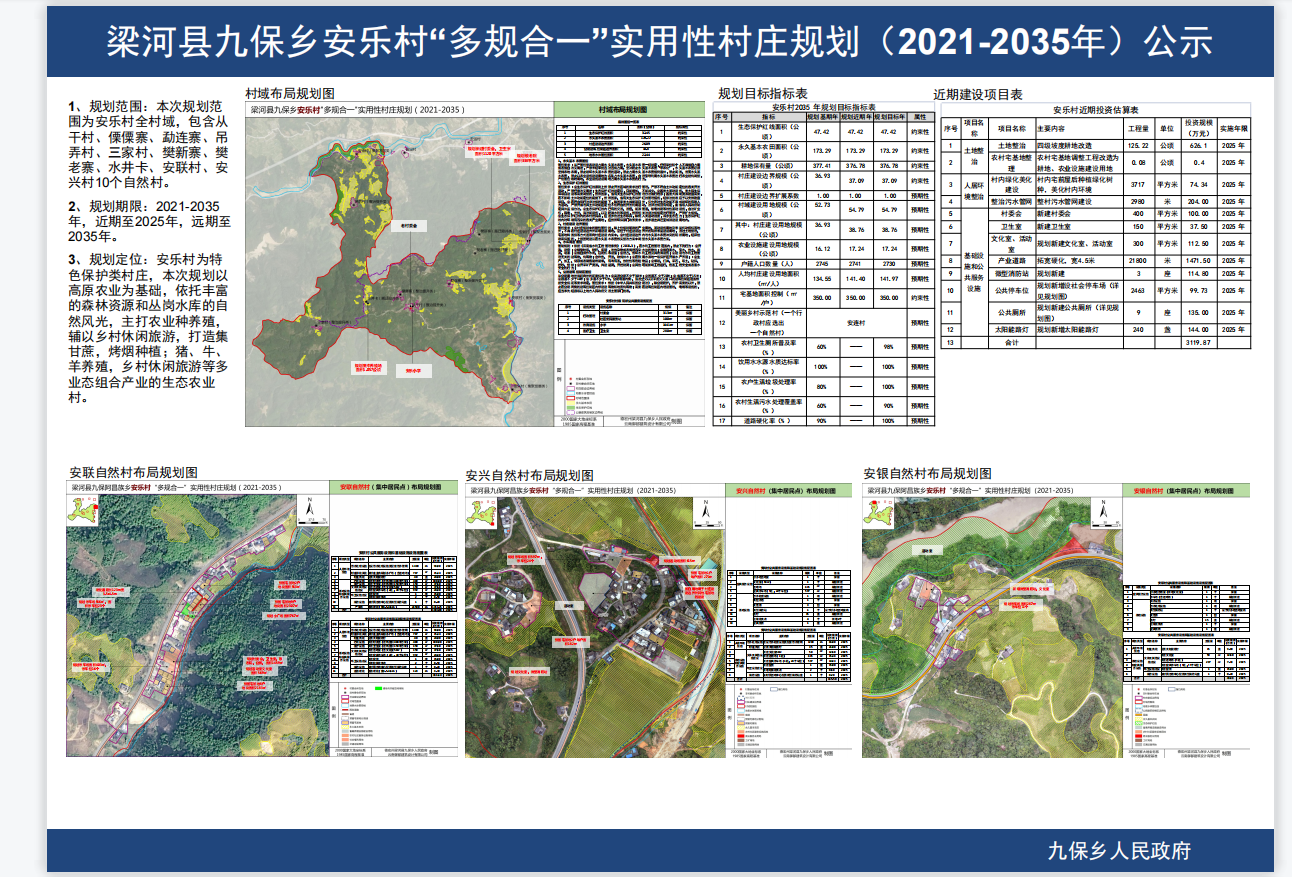Click the 九保乡人民政府 footer text

coord(1119,851)
